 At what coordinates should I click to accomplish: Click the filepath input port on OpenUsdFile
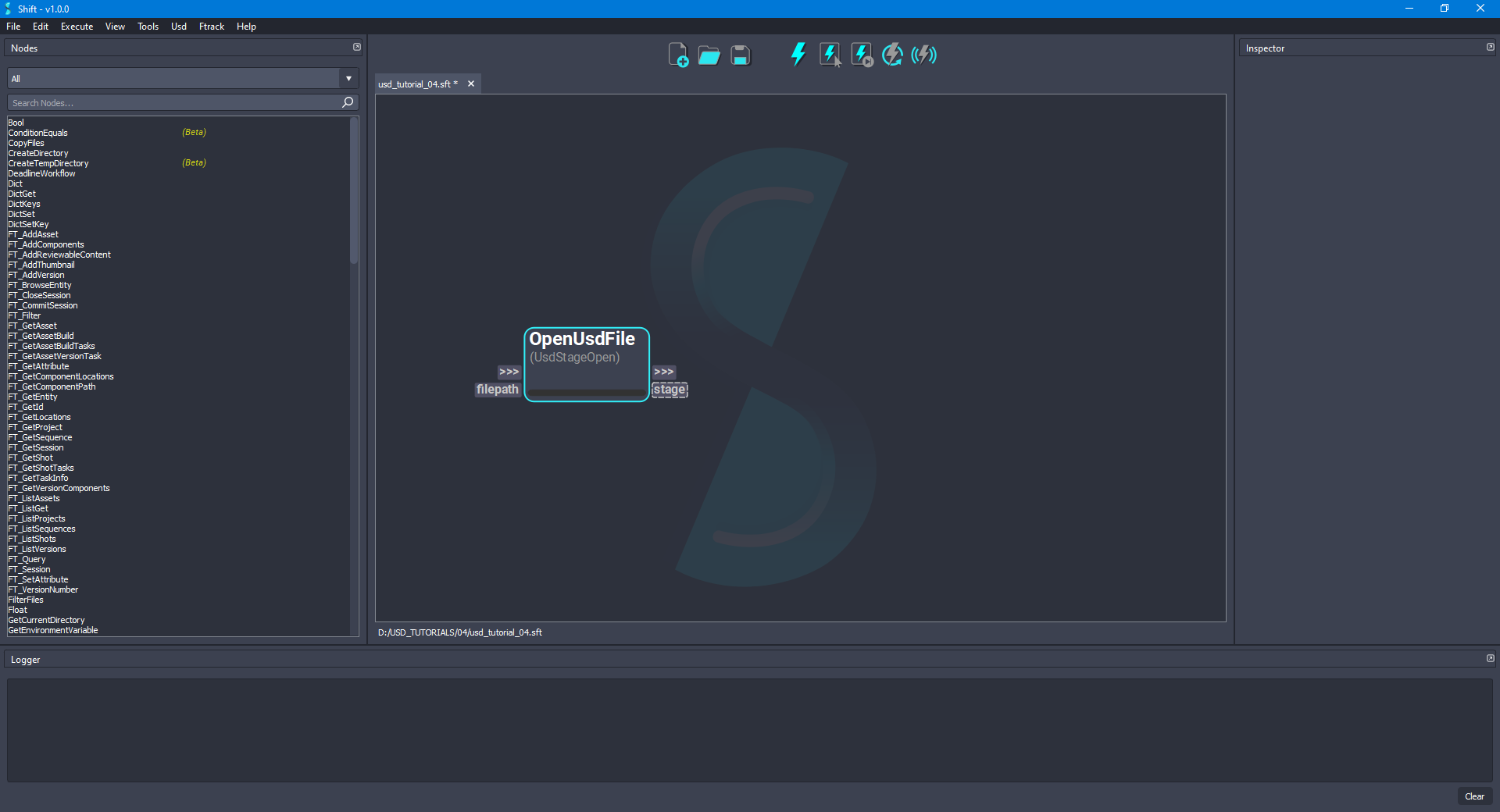pos(497,390)
